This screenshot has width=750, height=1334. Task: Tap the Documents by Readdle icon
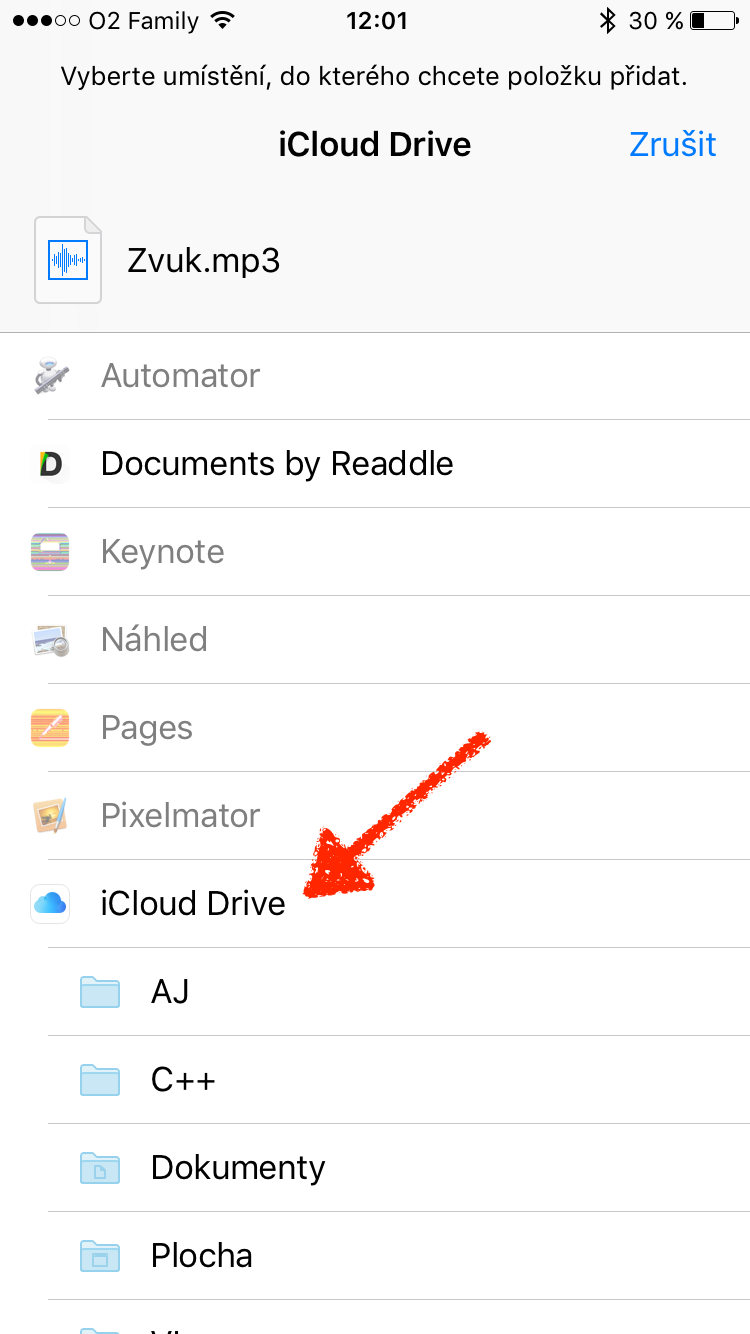coord(50,464)
